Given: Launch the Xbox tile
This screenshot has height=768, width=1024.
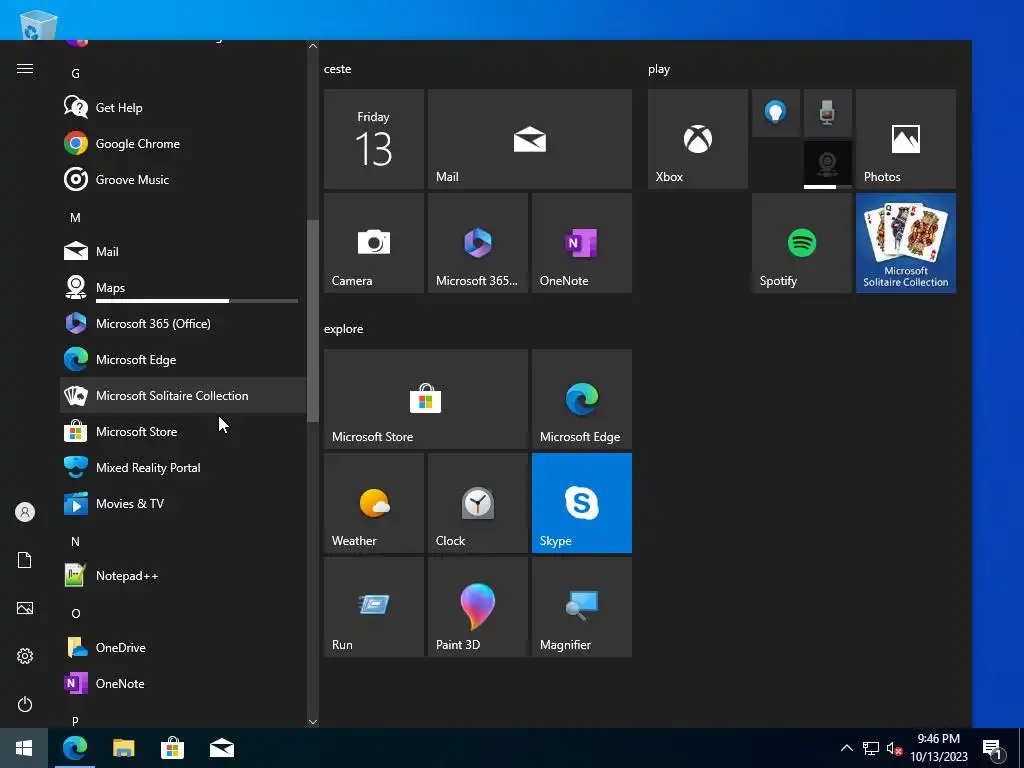Looking at the screenshot, I should 697,139.
